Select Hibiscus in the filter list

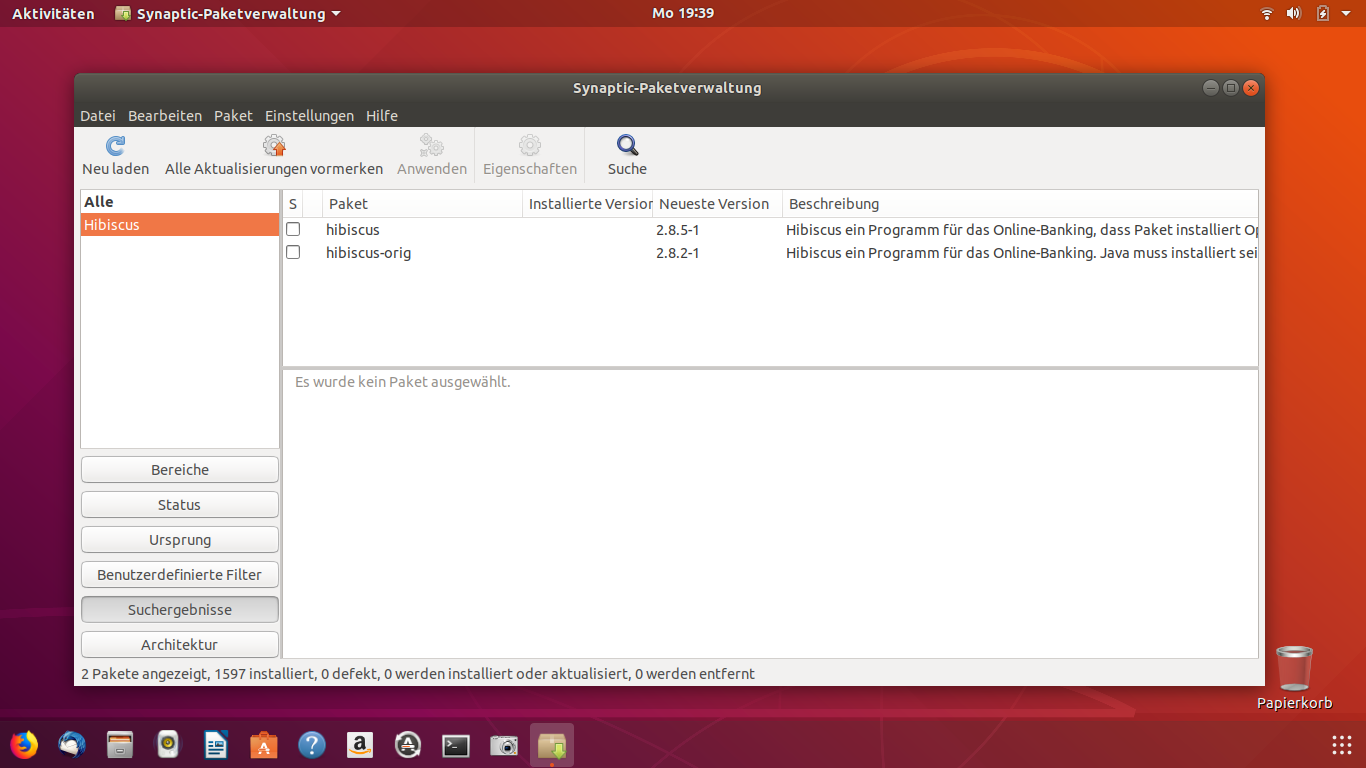[180, 225]
